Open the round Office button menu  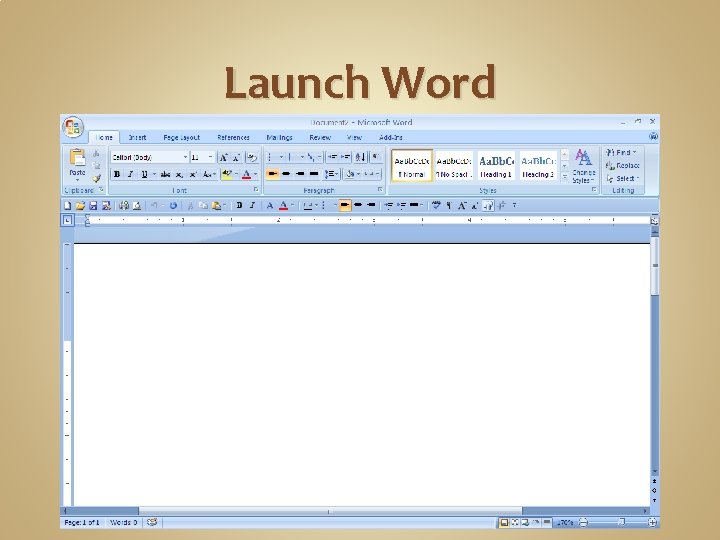73,127
